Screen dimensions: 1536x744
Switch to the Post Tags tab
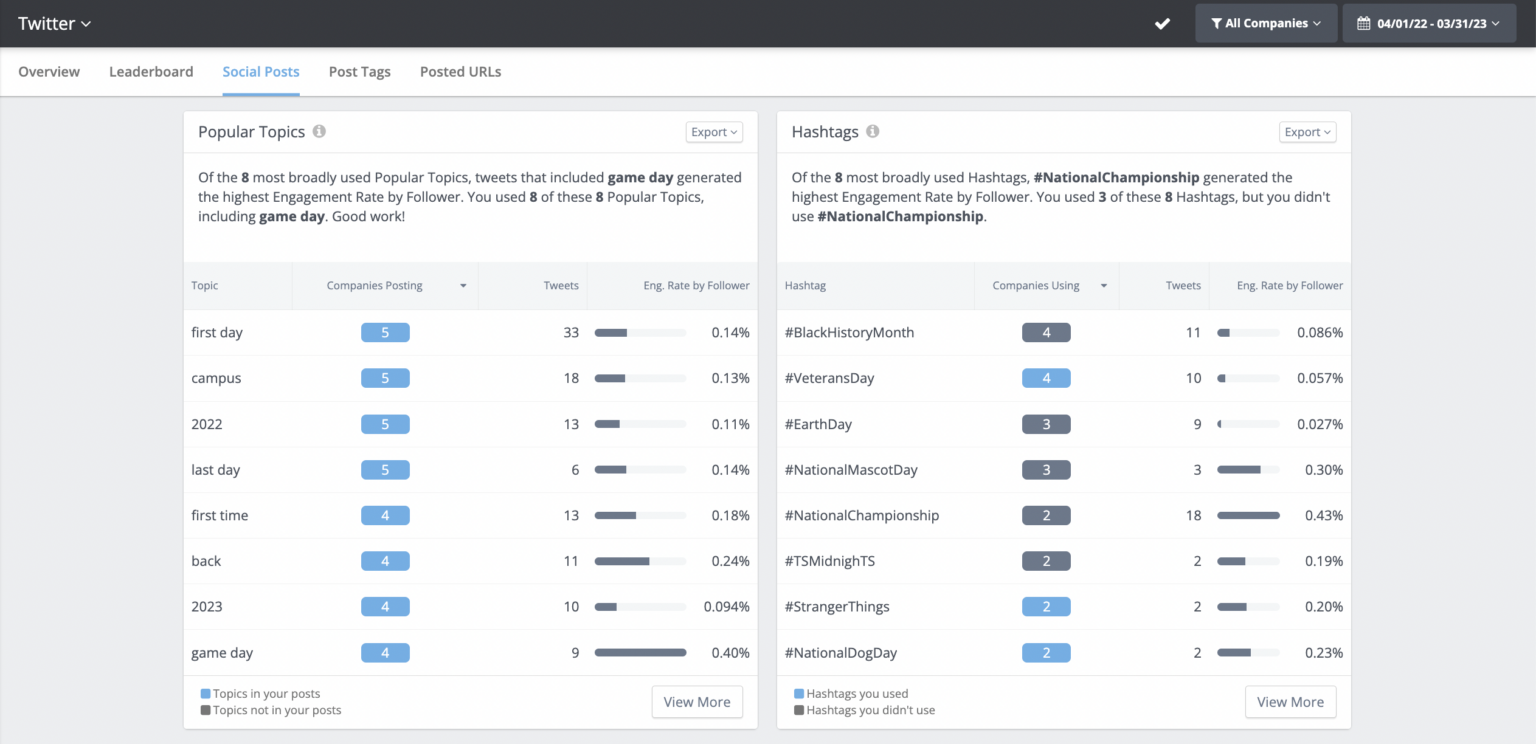[x=359, y=71]
